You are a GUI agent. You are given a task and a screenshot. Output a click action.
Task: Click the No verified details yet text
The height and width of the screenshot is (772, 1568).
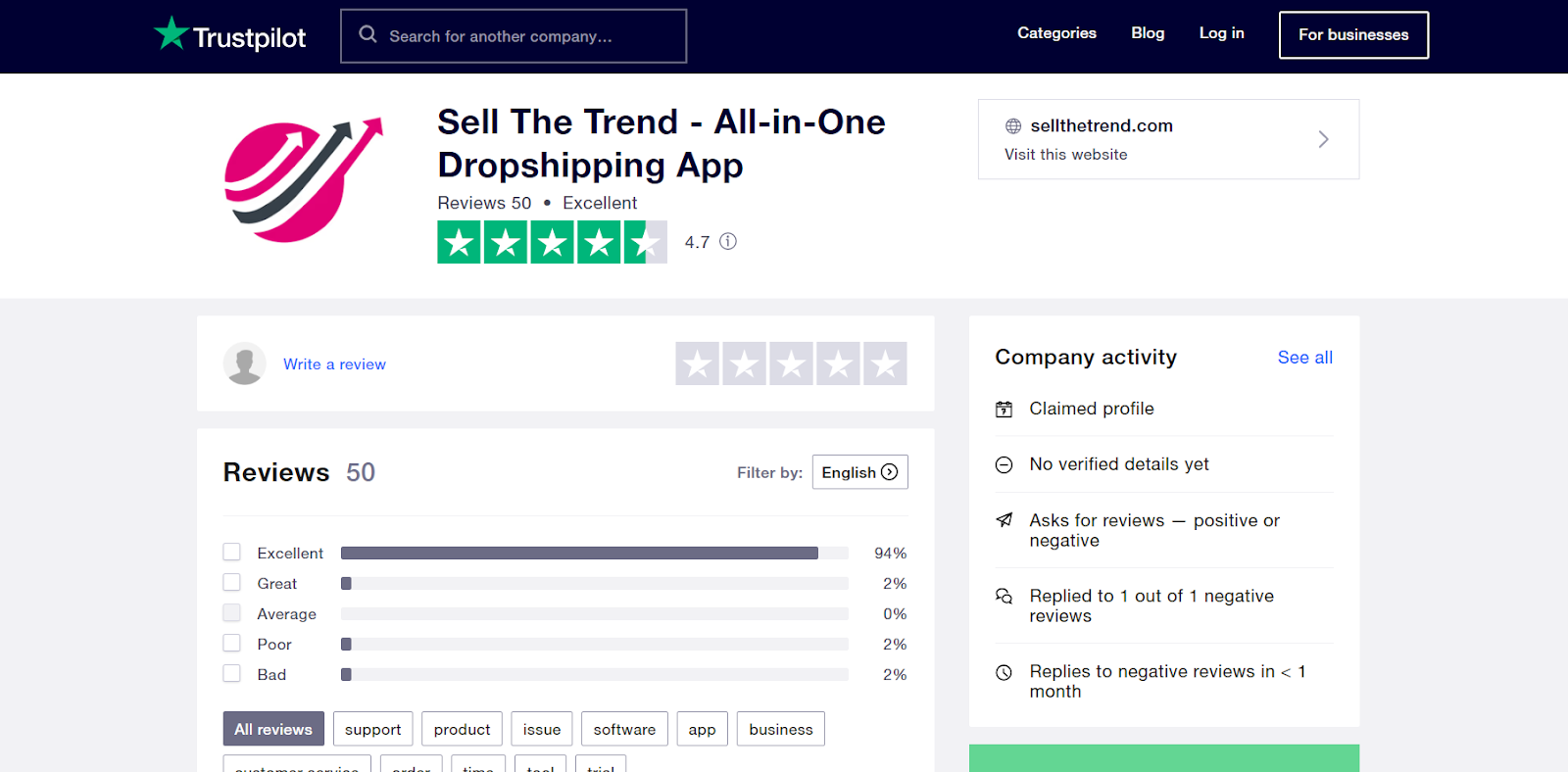(1119, 464)
